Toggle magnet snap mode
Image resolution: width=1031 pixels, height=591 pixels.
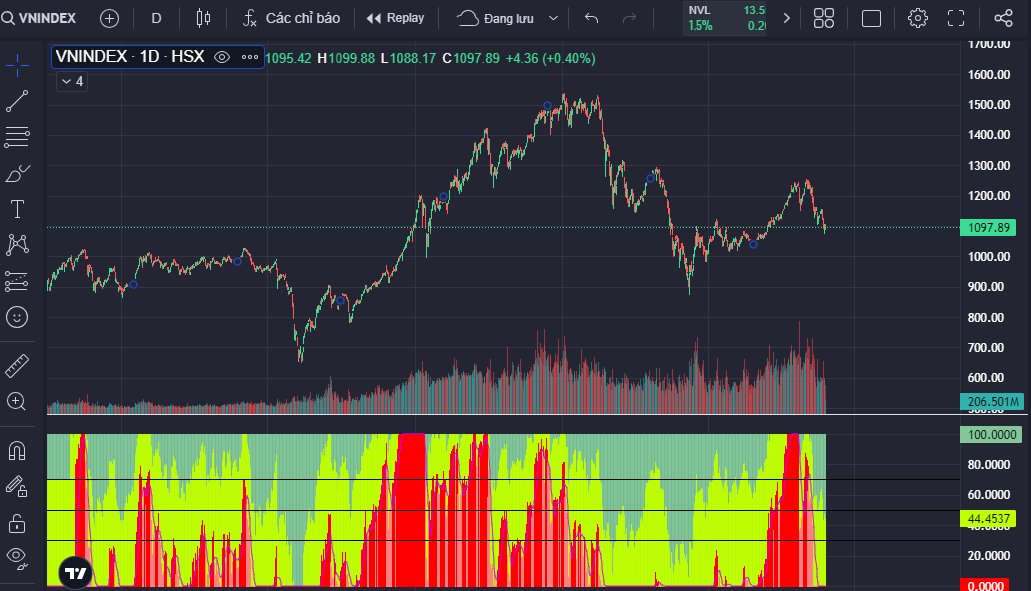point(17,450)
